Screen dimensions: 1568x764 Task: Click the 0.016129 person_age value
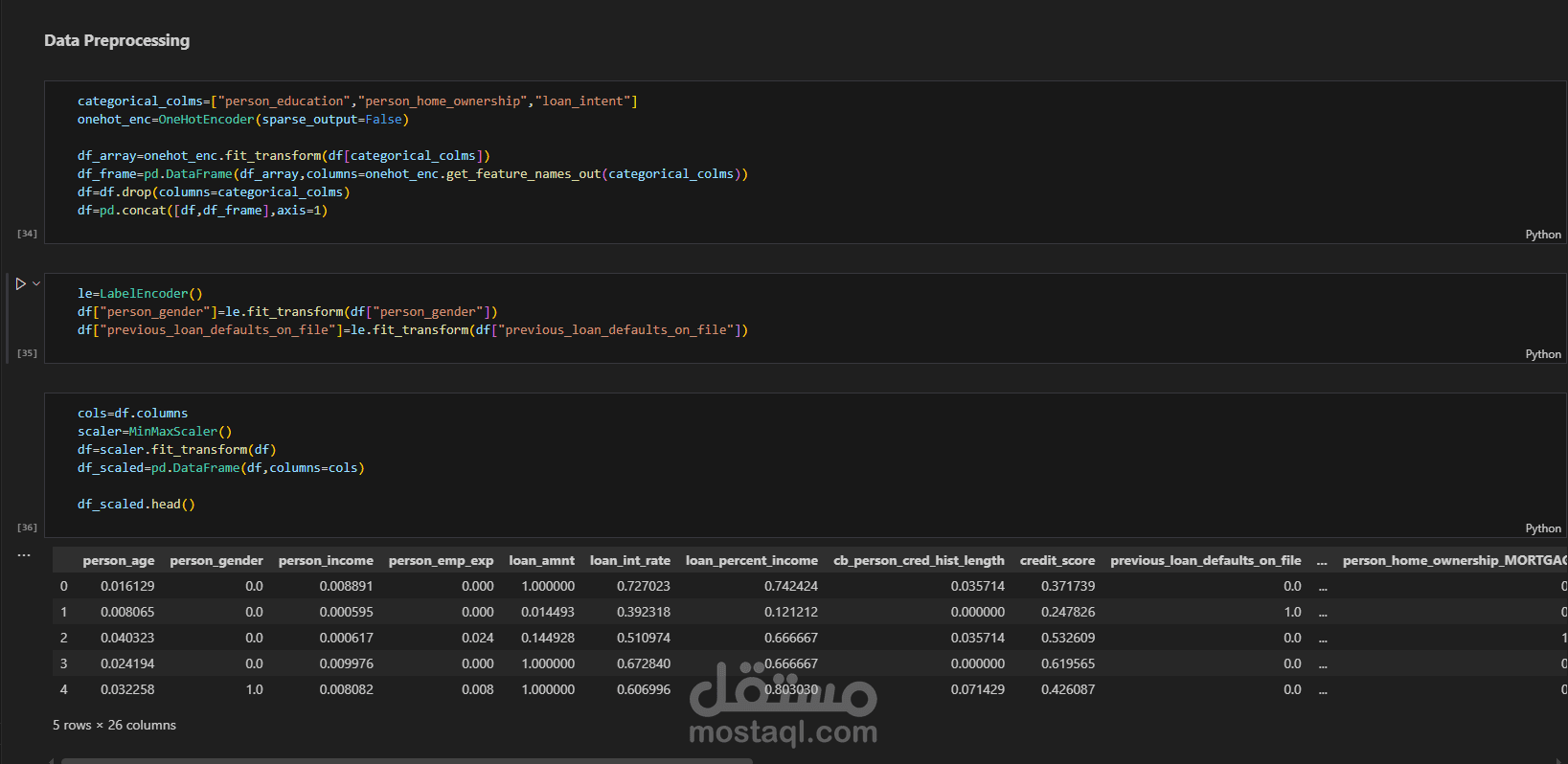pyautogui.click(x=127, y=586)
